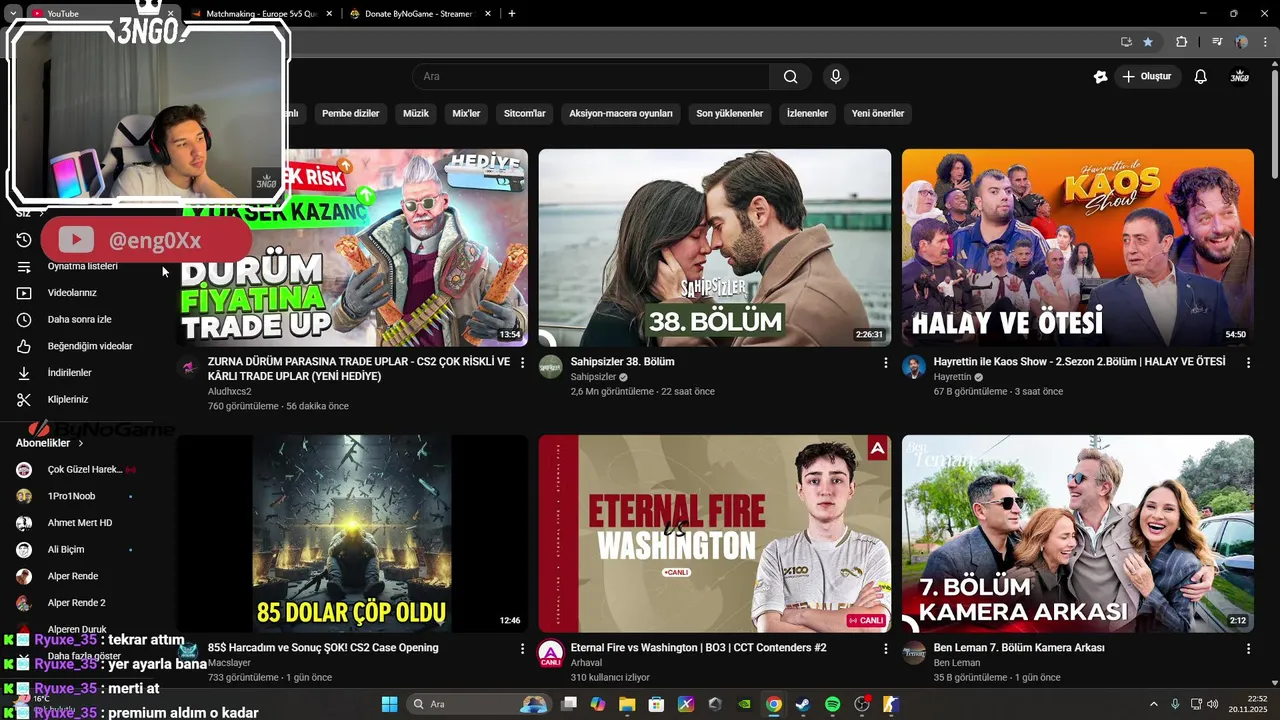The image size is (1280, 720).
Task: Bookmark the page with the star icon
Action: pos(1148,42)
